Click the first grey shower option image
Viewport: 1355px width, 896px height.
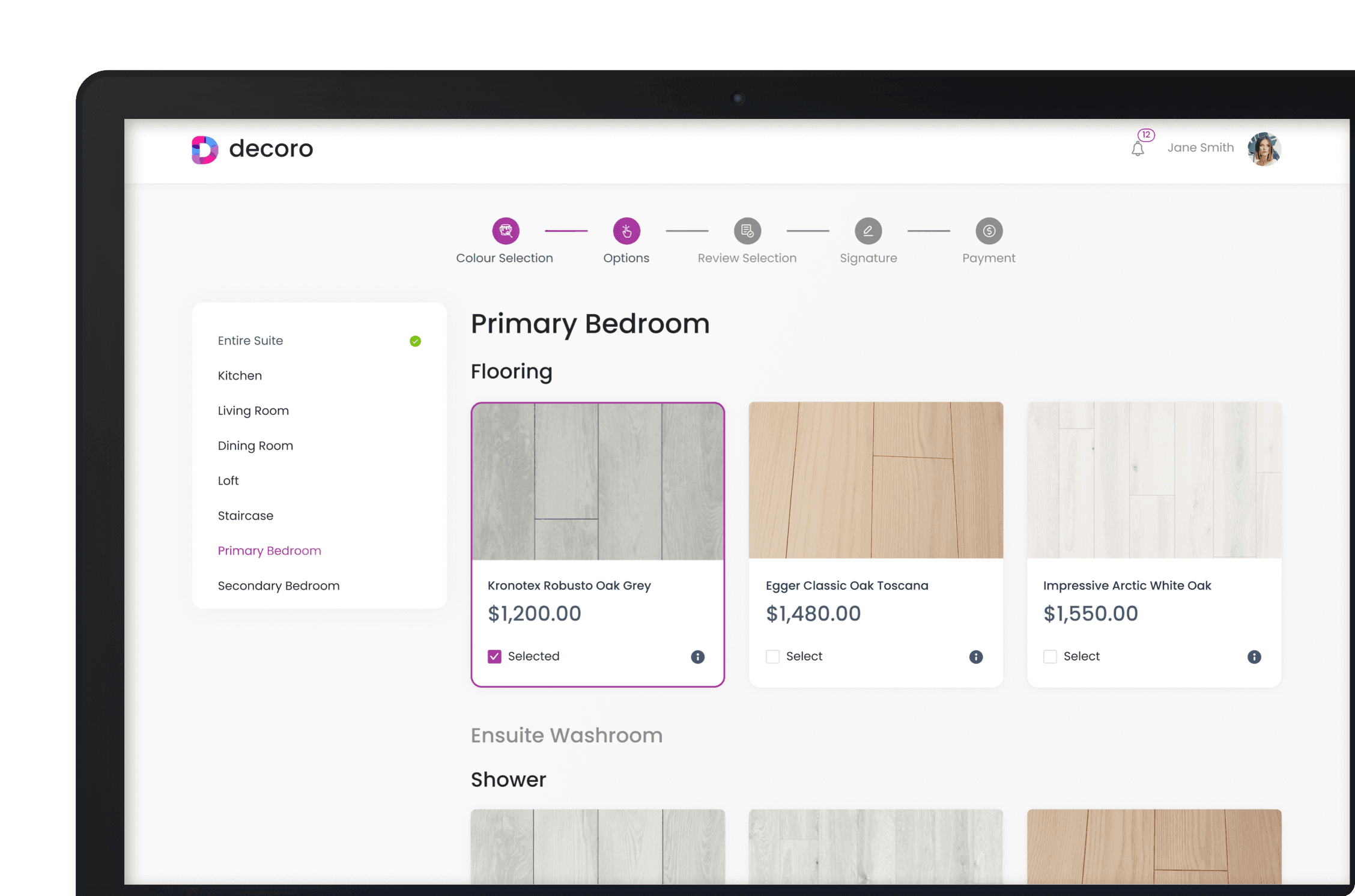[x=598, y=846]
